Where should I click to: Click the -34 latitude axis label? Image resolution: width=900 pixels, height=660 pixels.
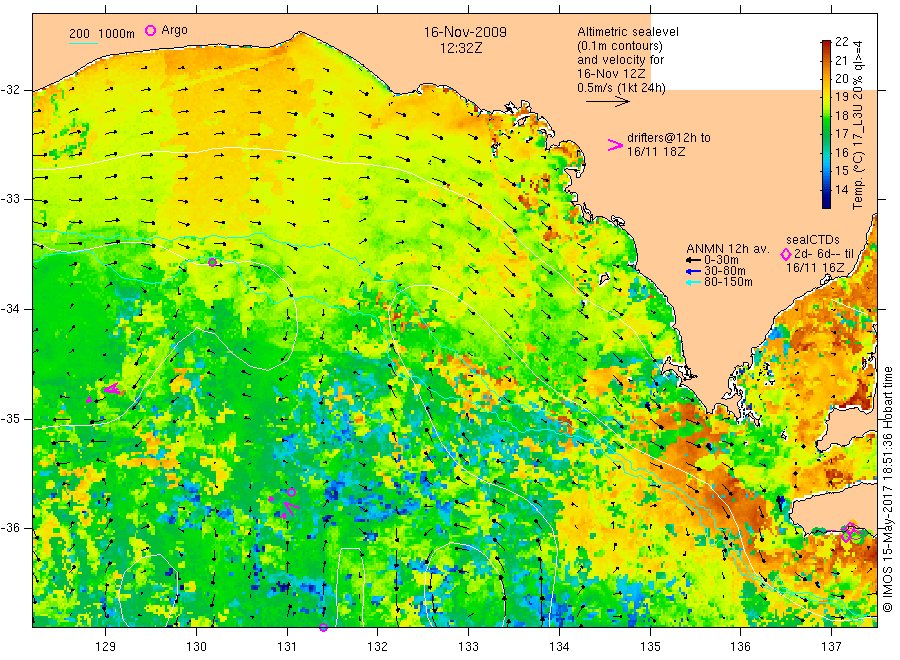click(x=10, y=309)
